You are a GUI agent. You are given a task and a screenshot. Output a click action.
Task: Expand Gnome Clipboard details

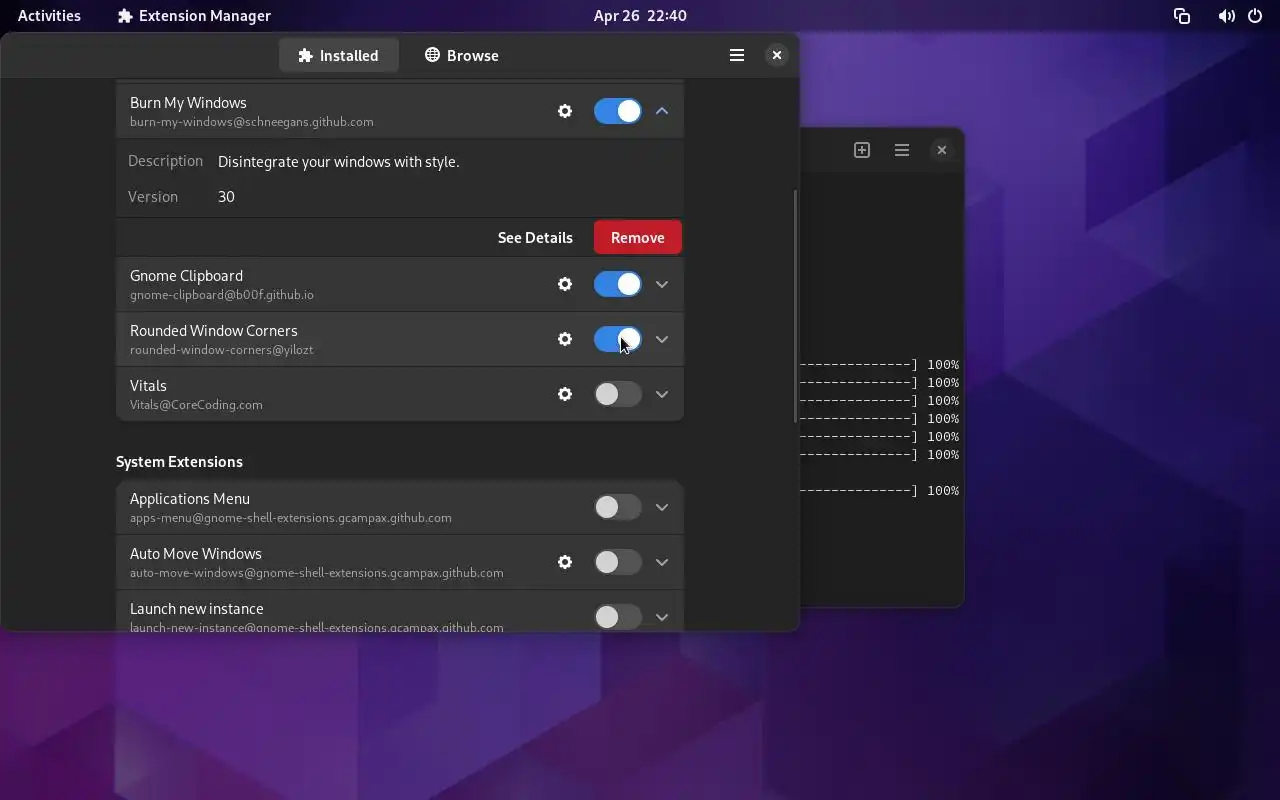[662, 284]
